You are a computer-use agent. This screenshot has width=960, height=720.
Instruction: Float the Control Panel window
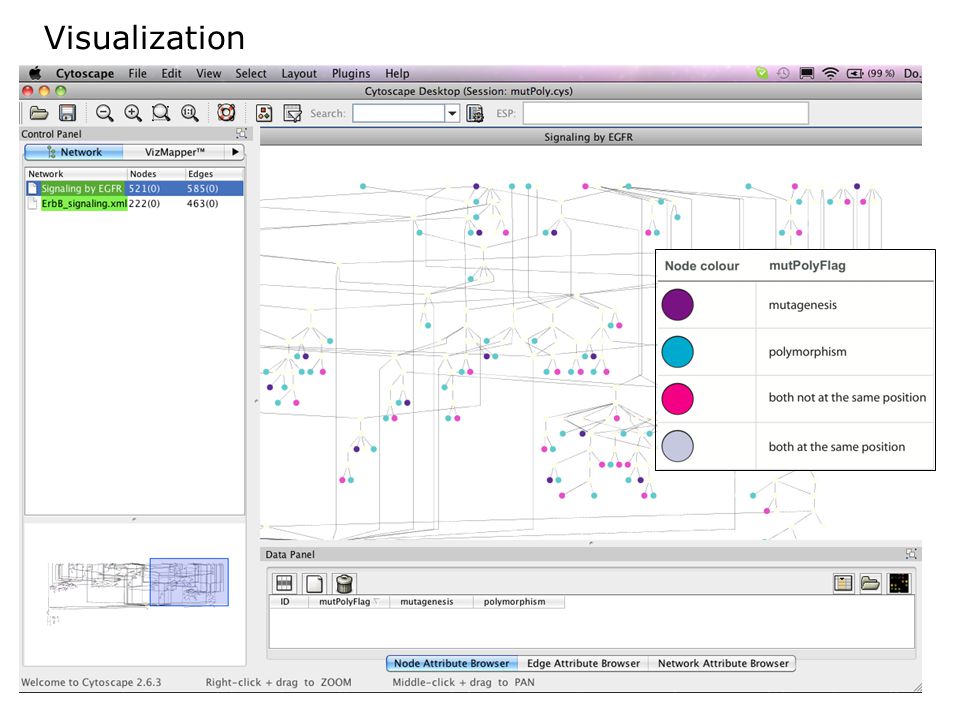click(241, 133)
